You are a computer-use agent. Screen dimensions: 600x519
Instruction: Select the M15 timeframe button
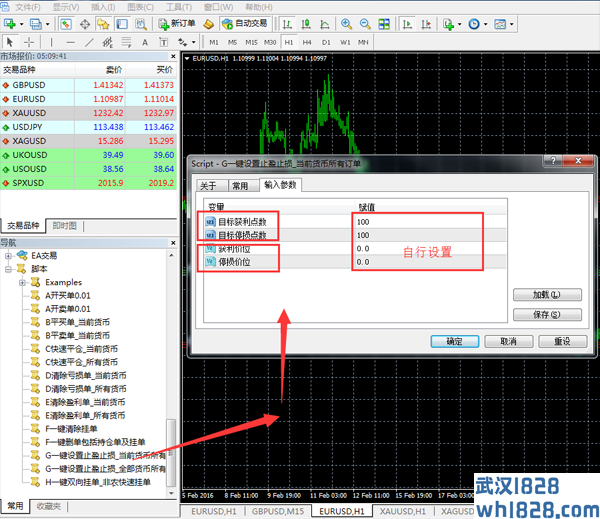(251, 42)
